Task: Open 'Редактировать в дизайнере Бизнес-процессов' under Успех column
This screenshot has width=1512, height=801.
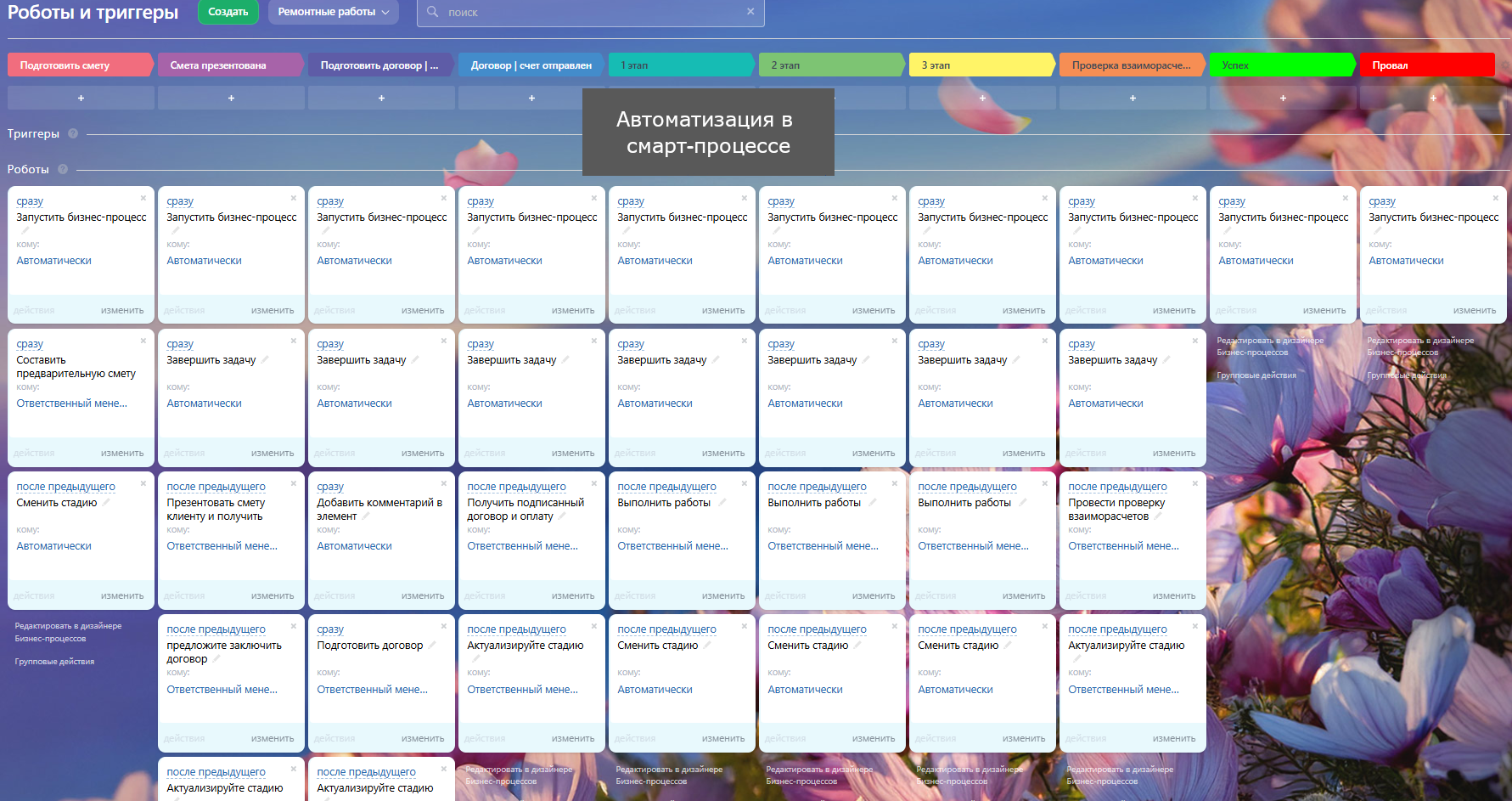Action: (1270, 347)
